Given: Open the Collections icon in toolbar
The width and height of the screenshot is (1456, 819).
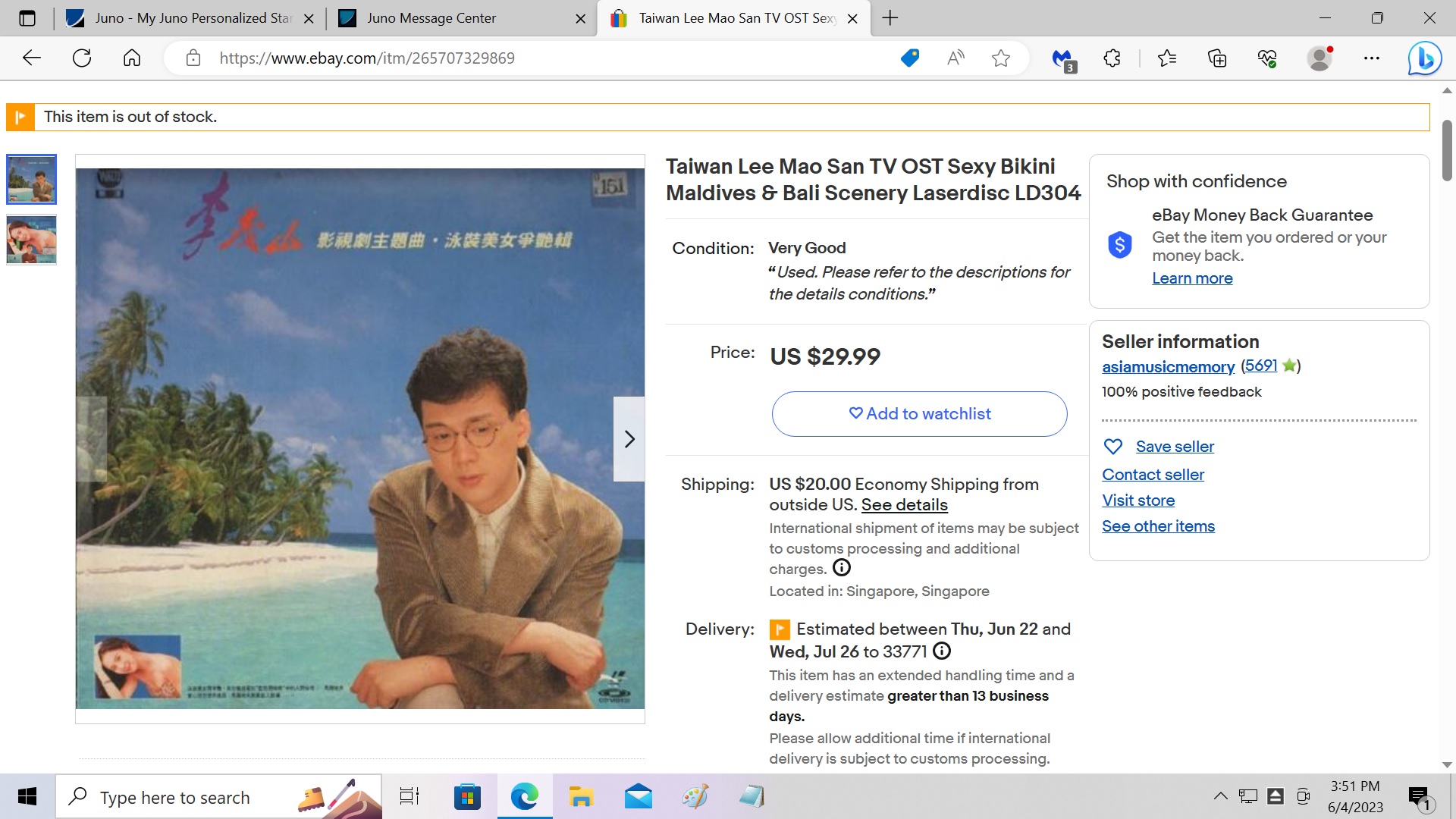Looking at the screenshot, I should pyautogui.click(x=1216, y=58).
